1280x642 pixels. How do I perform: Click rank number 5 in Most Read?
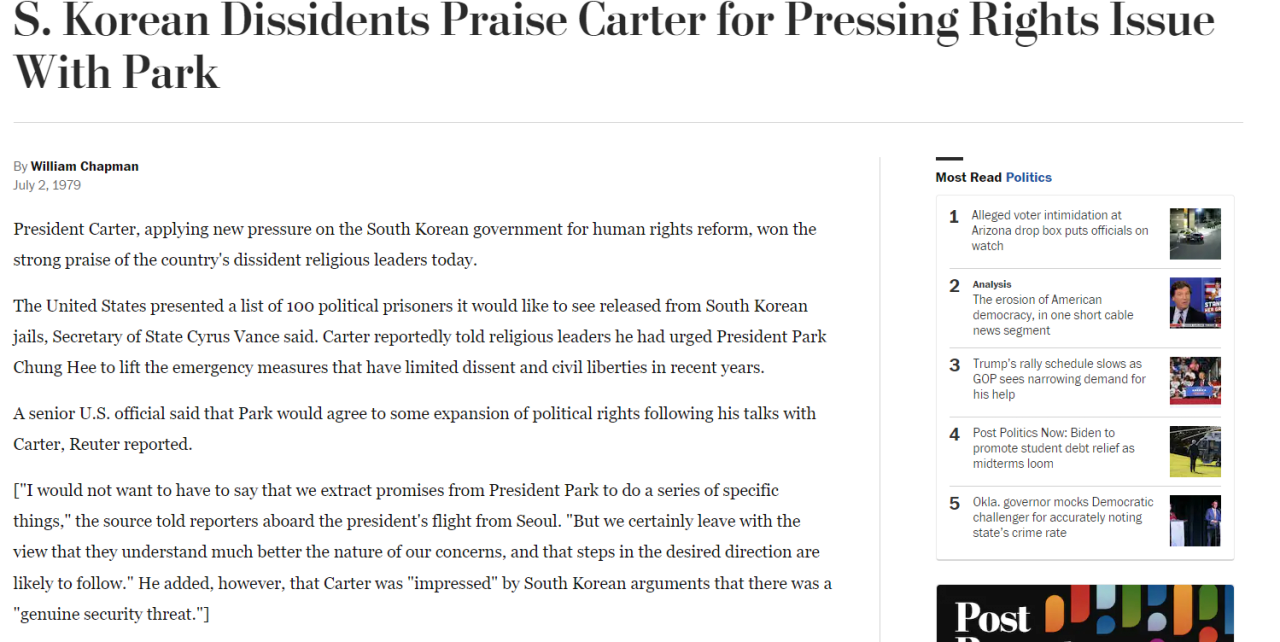click(x=954, y=503)
